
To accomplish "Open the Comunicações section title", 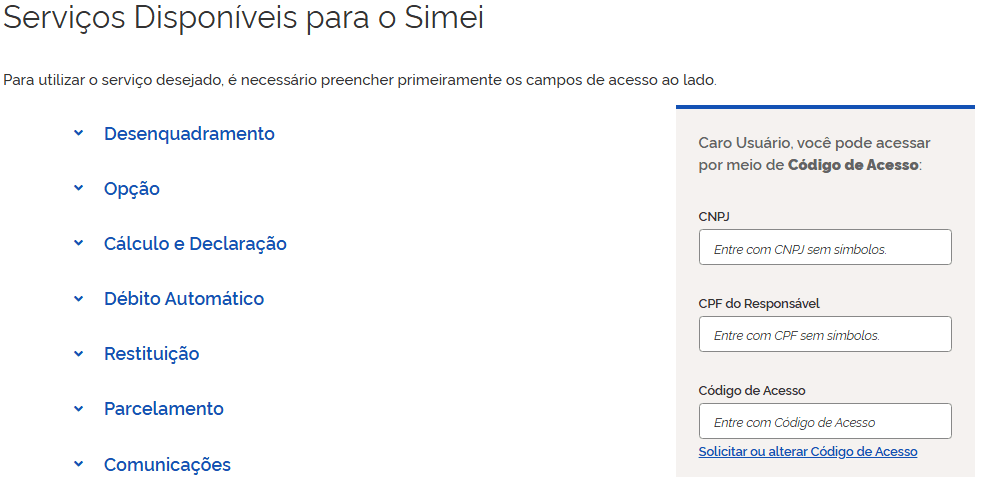I will point(167,464).
